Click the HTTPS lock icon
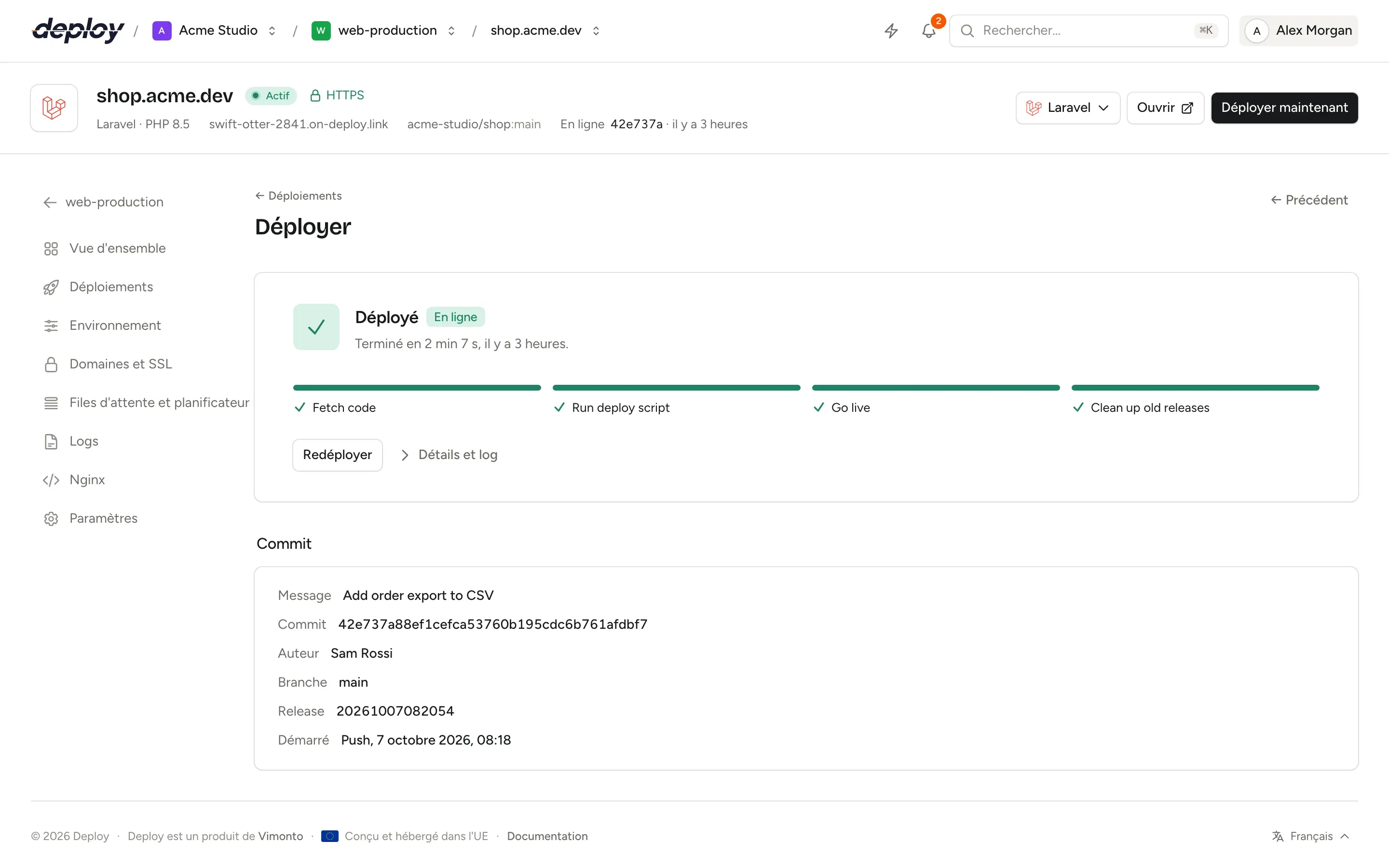 coord(315,95)
